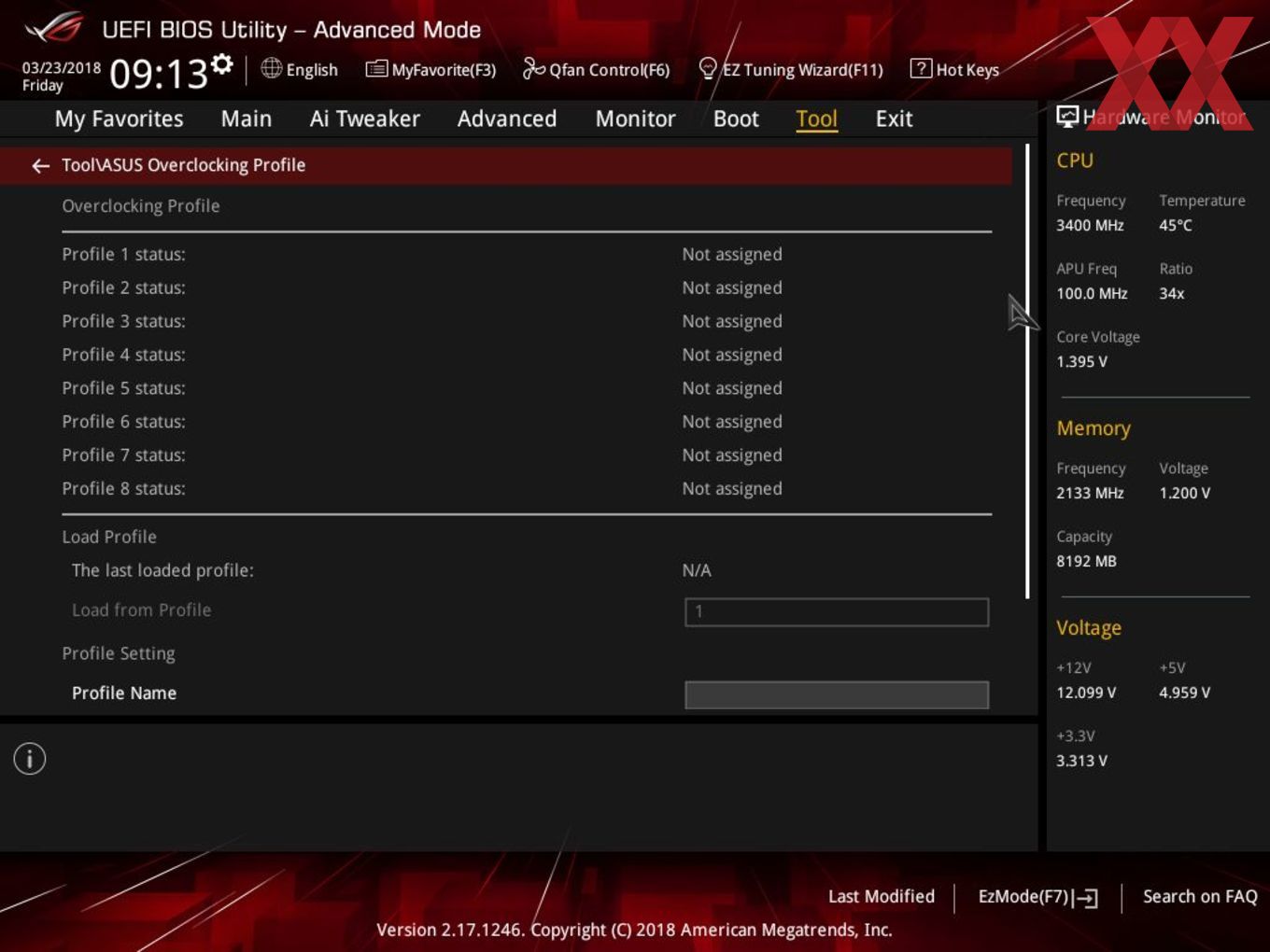Go to the Advanced tab

507,119
